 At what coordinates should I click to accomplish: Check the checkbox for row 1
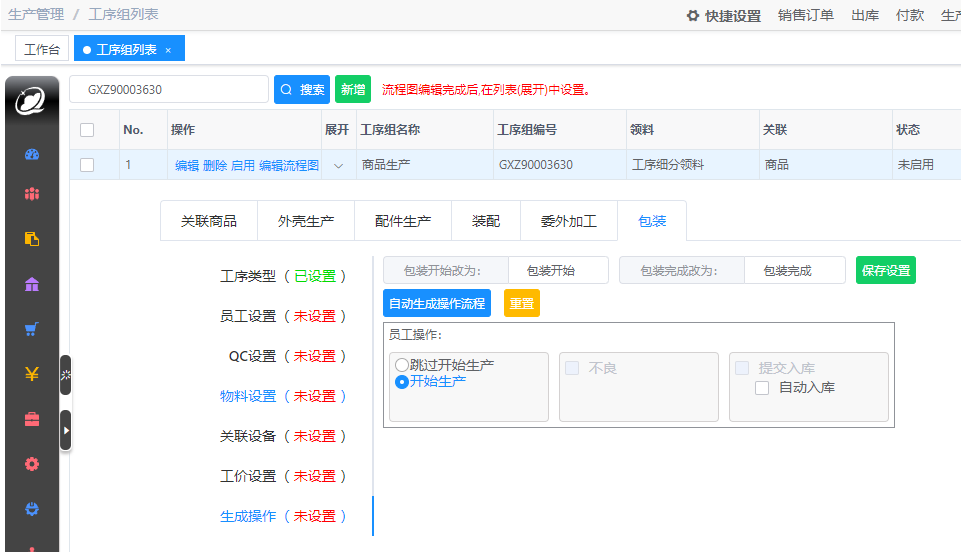pyautogui.click(x=87, y=165)
